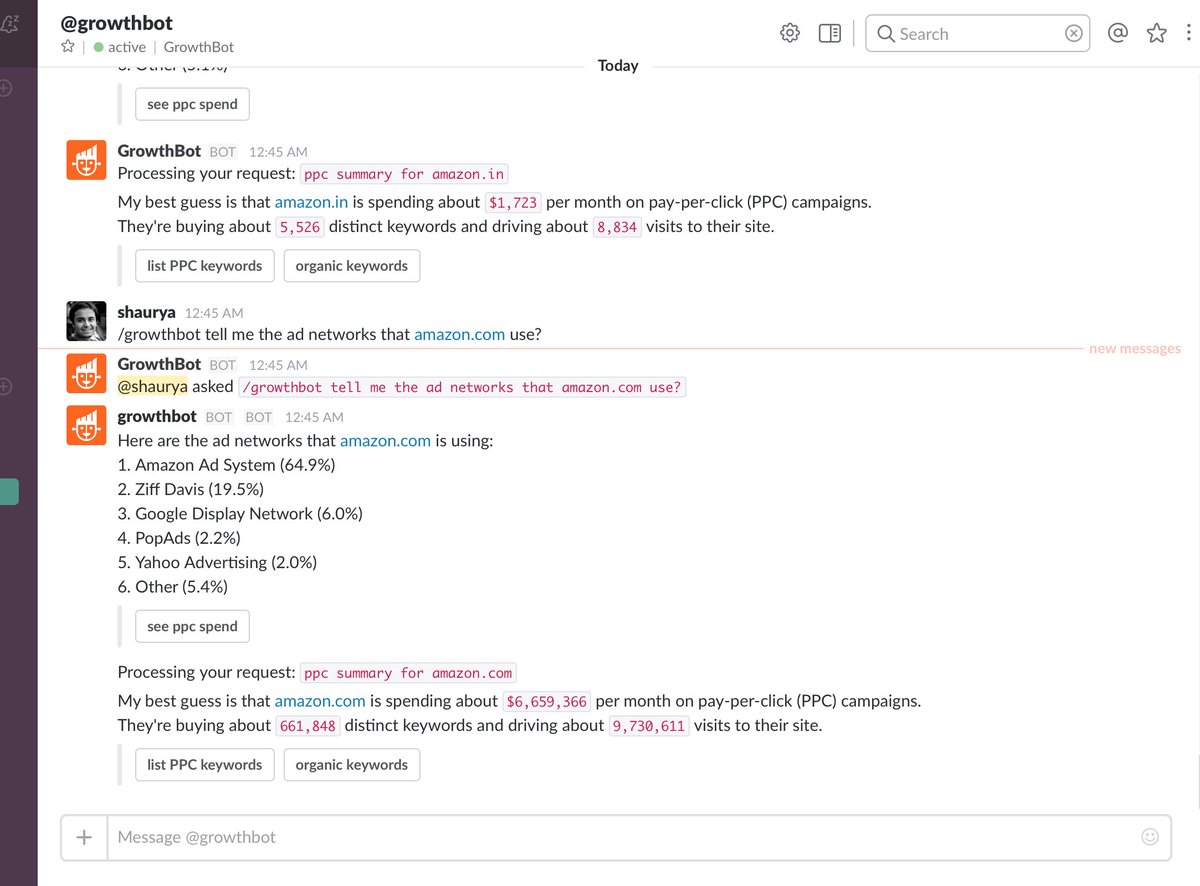
Task: Click the @shaurya mention
Action: click(x=153, y=386)
